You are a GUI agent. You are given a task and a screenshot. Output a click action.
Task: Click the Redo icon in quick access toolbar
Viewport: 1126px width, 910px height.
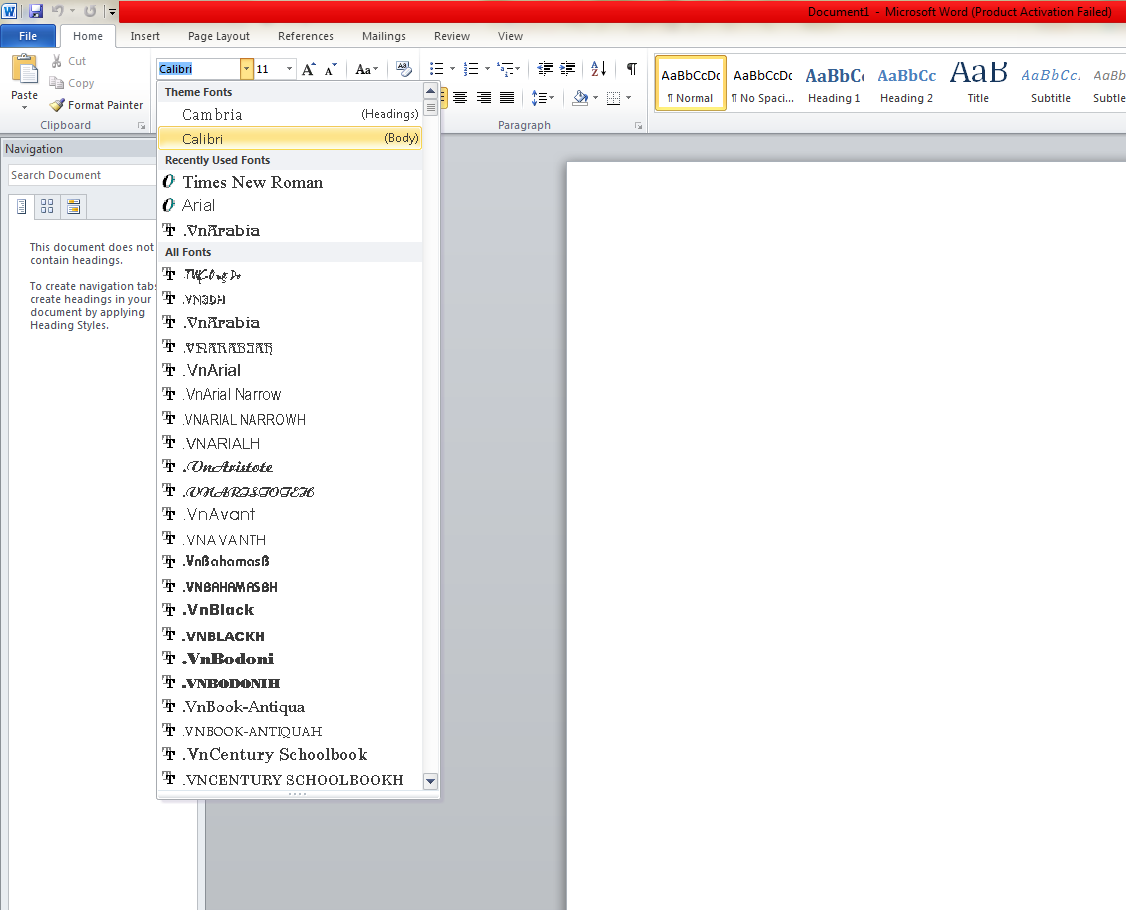pos(90,11)
